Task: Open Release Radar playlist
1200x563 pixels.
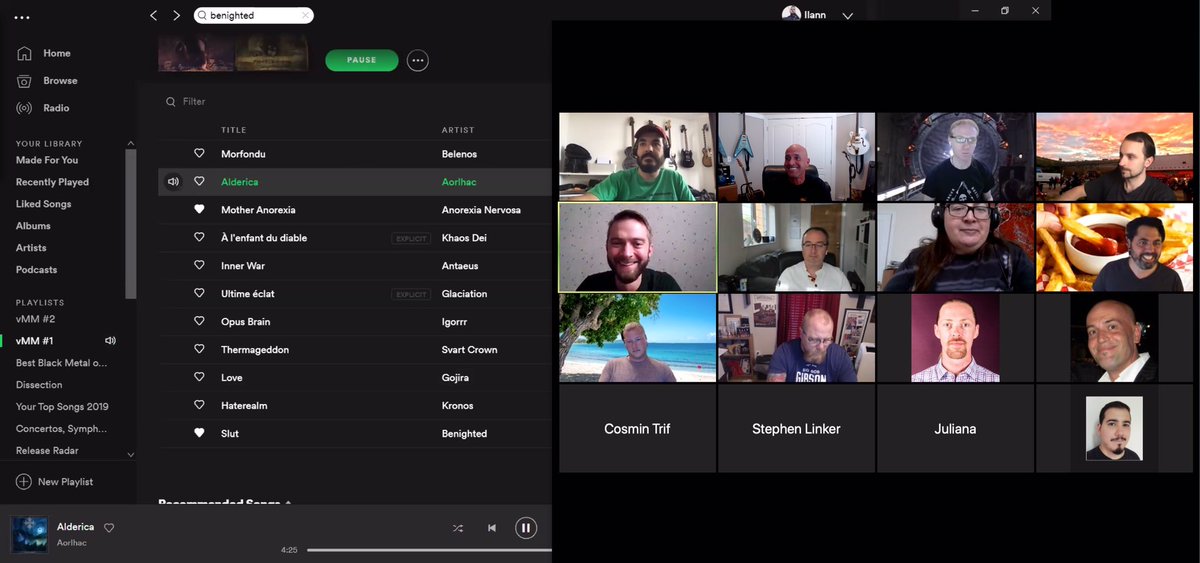Action: (x=48, y=451)
